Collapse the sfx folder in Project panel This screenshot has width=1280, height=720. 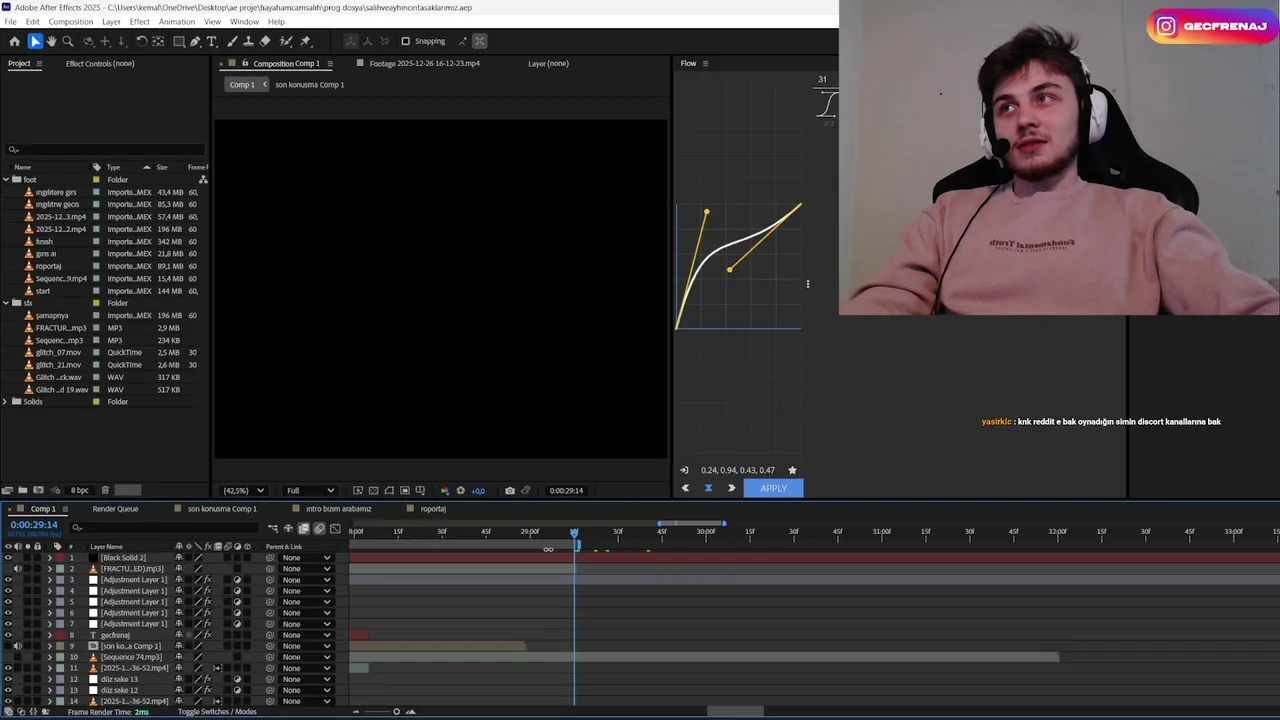click(5, 303)
